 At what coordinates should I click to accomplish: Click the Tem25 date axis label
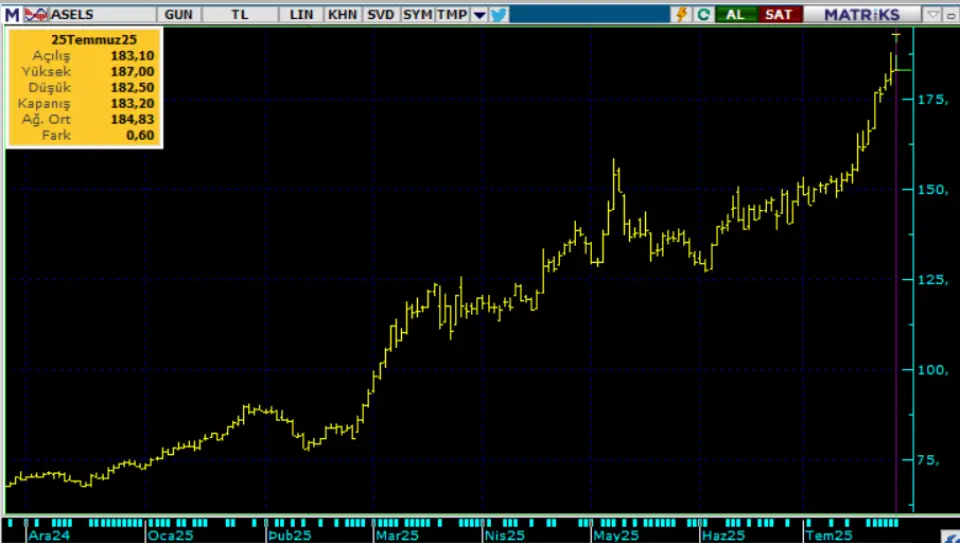tap(830, 536)
